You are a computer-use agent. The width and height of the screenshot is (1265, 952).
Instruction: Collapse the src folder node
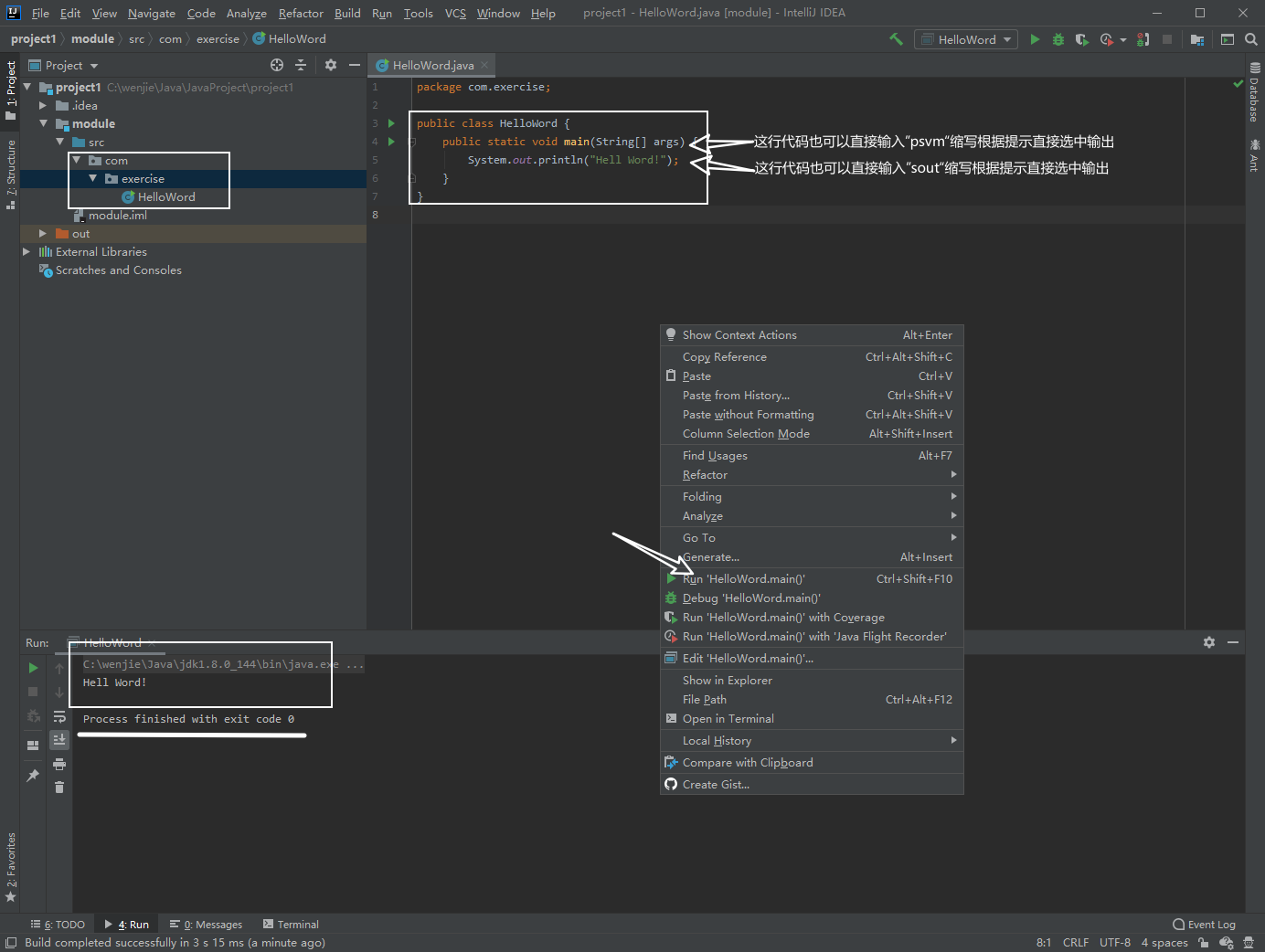60,142
